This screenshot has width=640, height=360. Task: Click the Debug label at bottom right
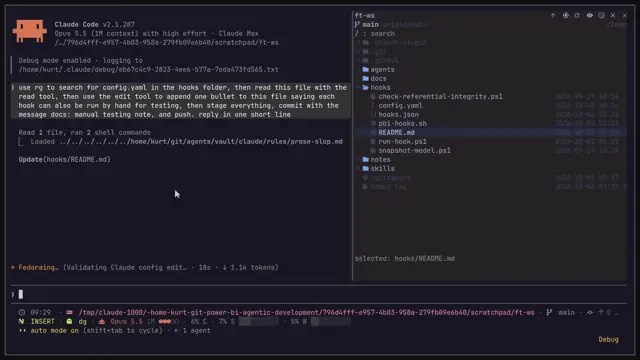608,340
